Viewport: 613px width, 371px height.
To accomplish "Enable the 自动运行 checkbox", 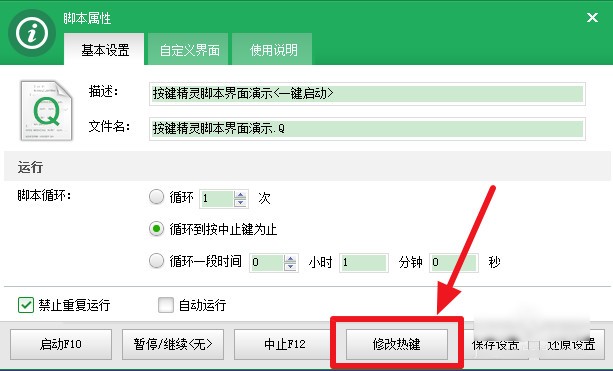I will 166,305.
